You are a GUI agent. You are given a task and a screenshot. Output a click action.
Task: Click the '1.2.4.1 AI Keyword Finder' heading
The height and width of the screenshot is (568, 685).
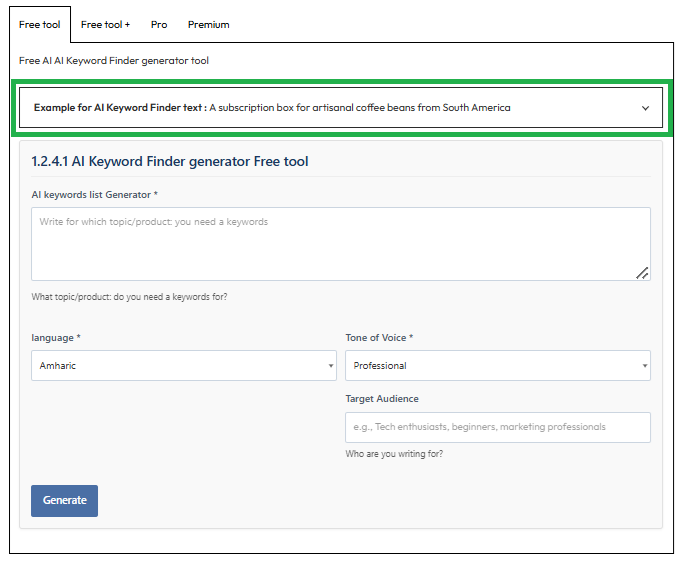(170, 161)
